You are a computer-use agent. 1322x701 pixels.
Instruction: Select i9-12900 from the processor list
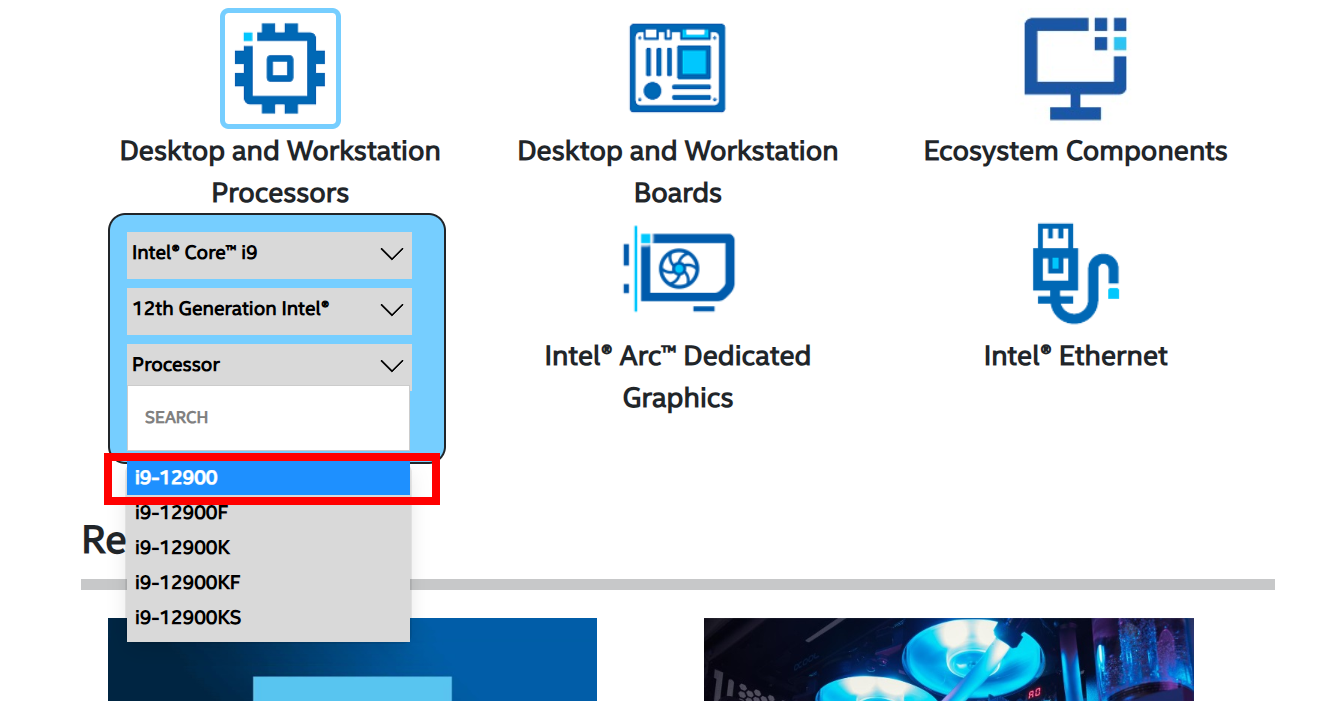pyautogui.click(x=268, y=478)
